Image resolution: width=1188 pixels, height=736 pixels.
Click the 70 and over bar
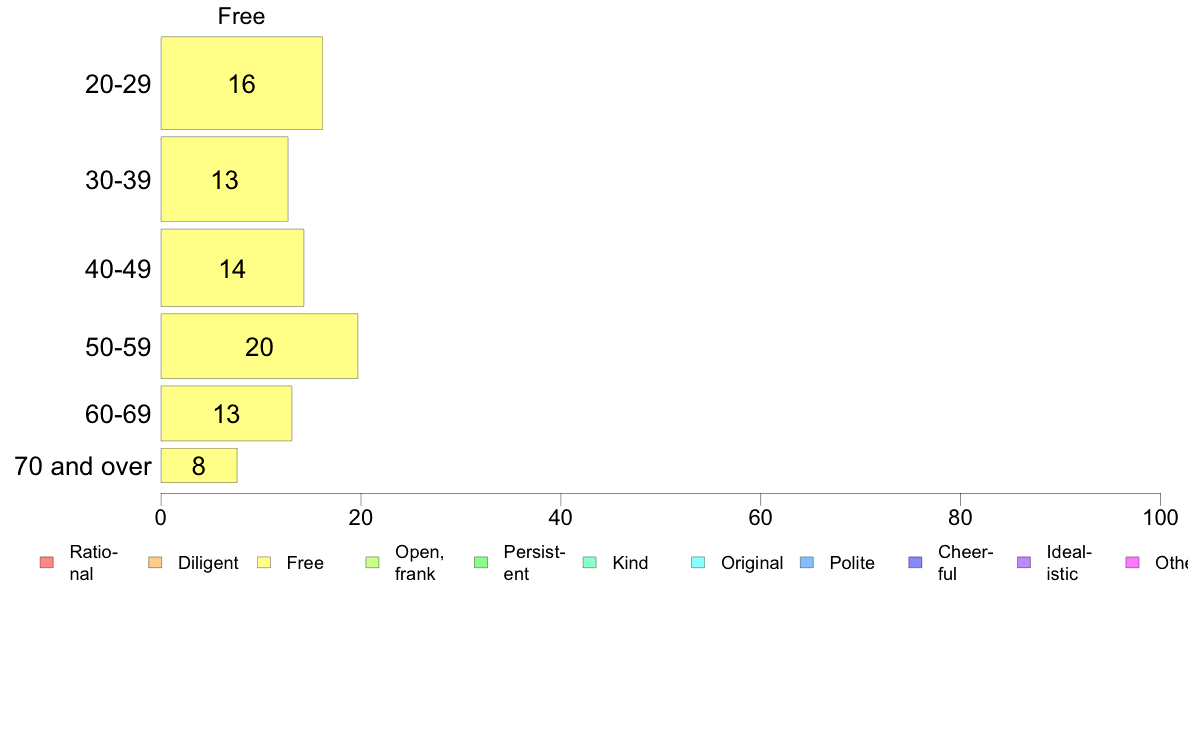[x=199, y=465]
